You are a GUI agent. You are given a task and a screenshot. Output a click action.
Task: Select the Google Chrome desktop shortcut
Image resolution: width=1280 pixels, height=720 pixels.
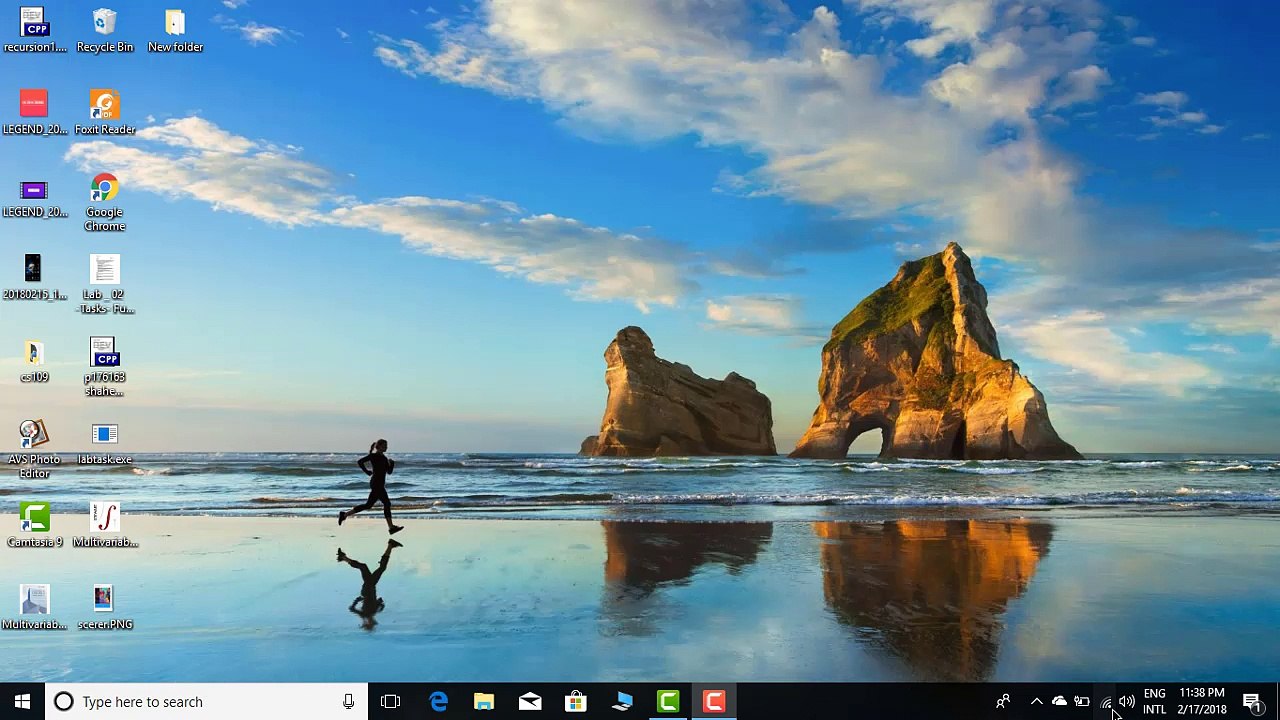tap(105, 202)
